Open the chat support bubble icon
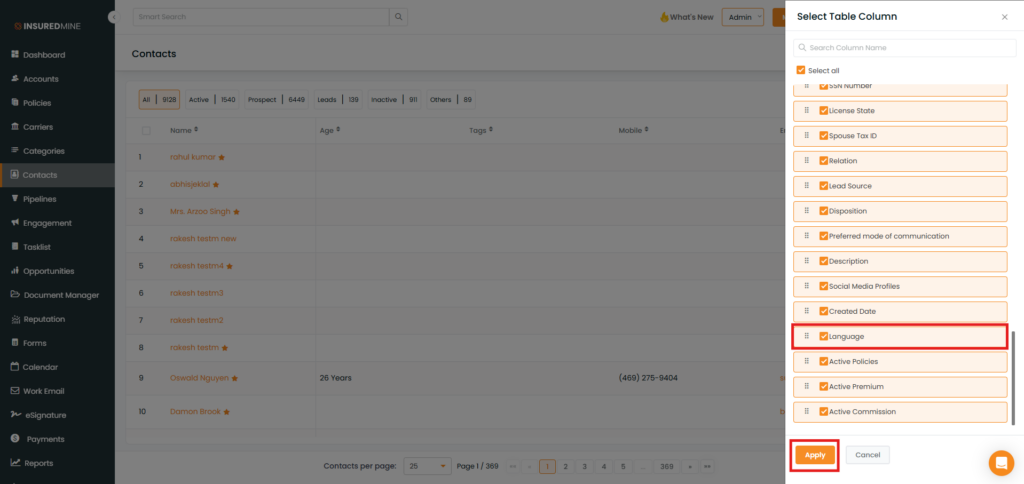The height and width of the screenshot is (484, 1024). coord(1000,463)
